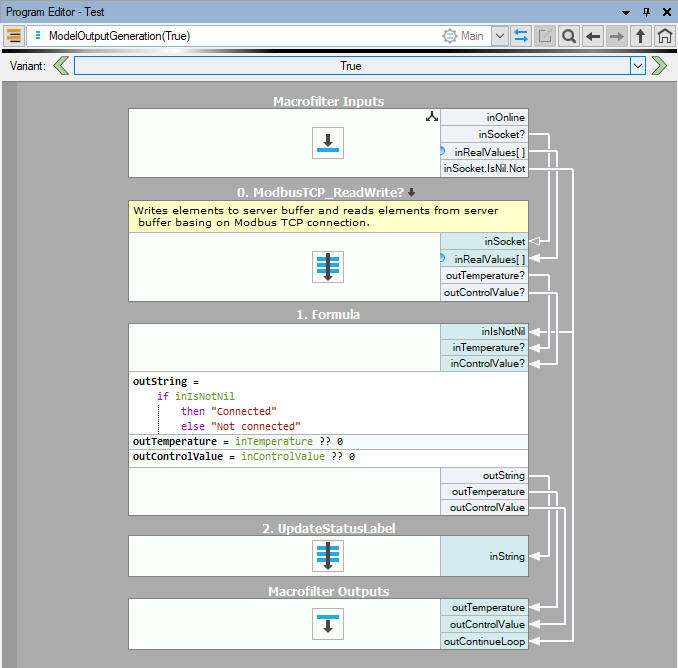
Task: Switch to previous variant with left chevron
Action: [61, 66]
